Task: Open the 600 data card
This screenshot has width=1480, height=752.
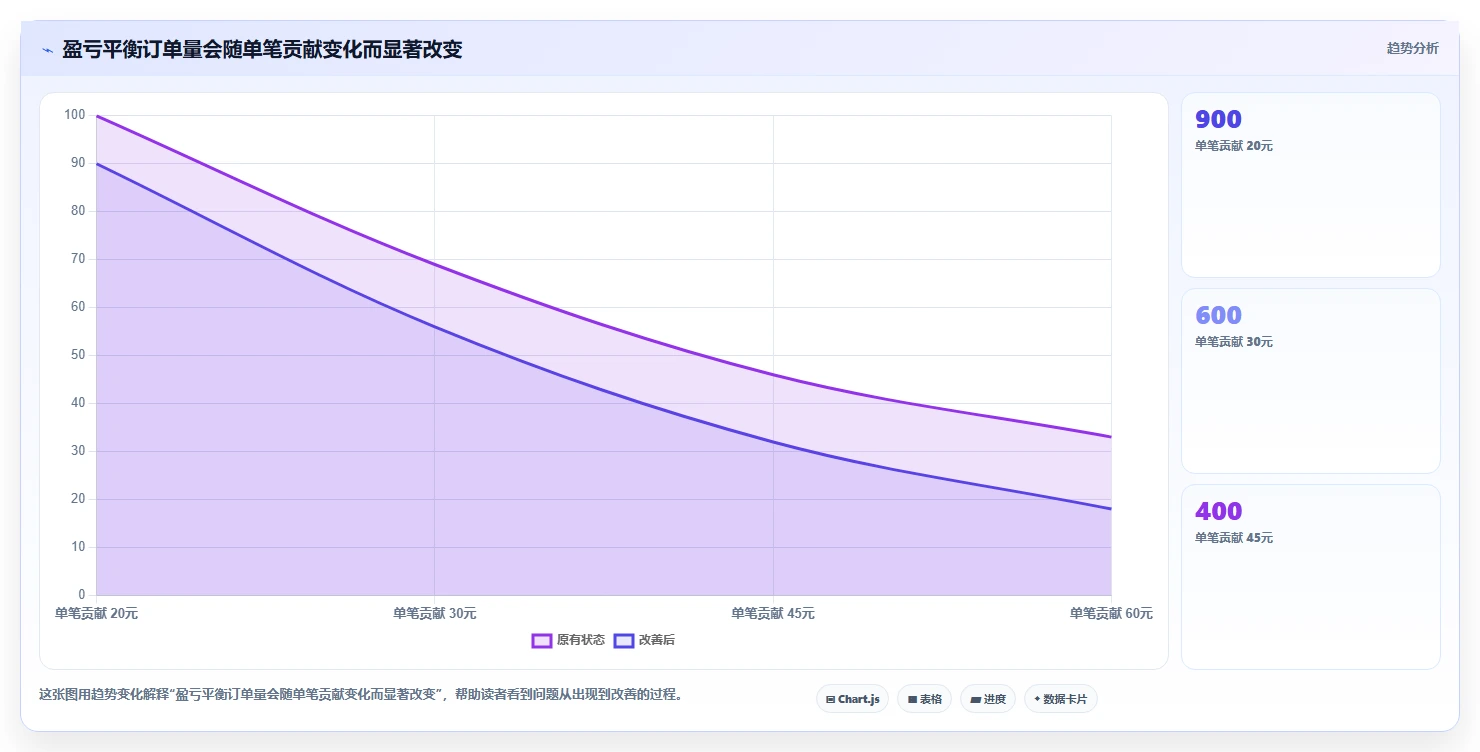Action: pos(1310,381)
